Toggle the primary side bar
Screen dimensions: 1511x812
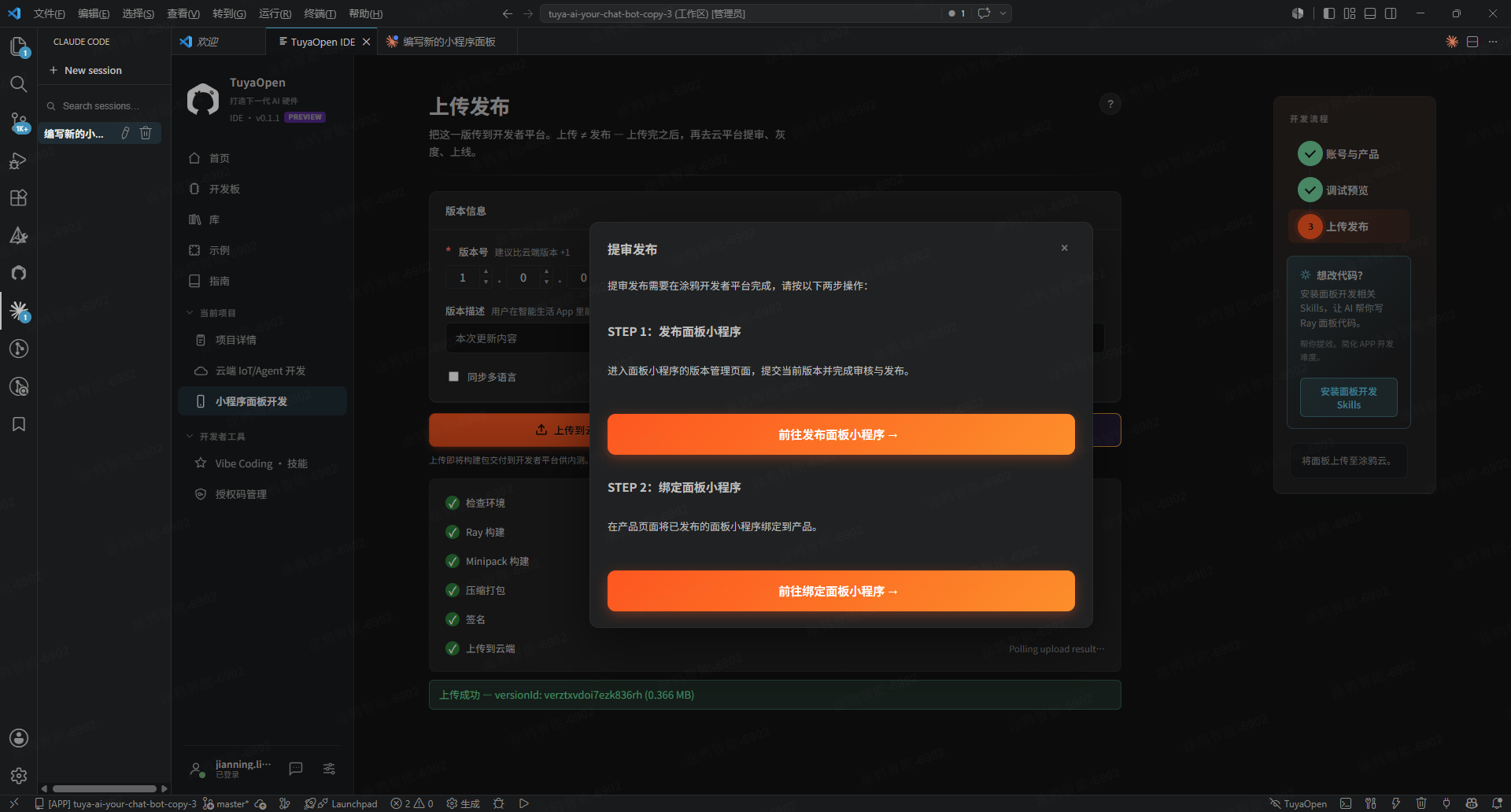tap(1329, 13)
